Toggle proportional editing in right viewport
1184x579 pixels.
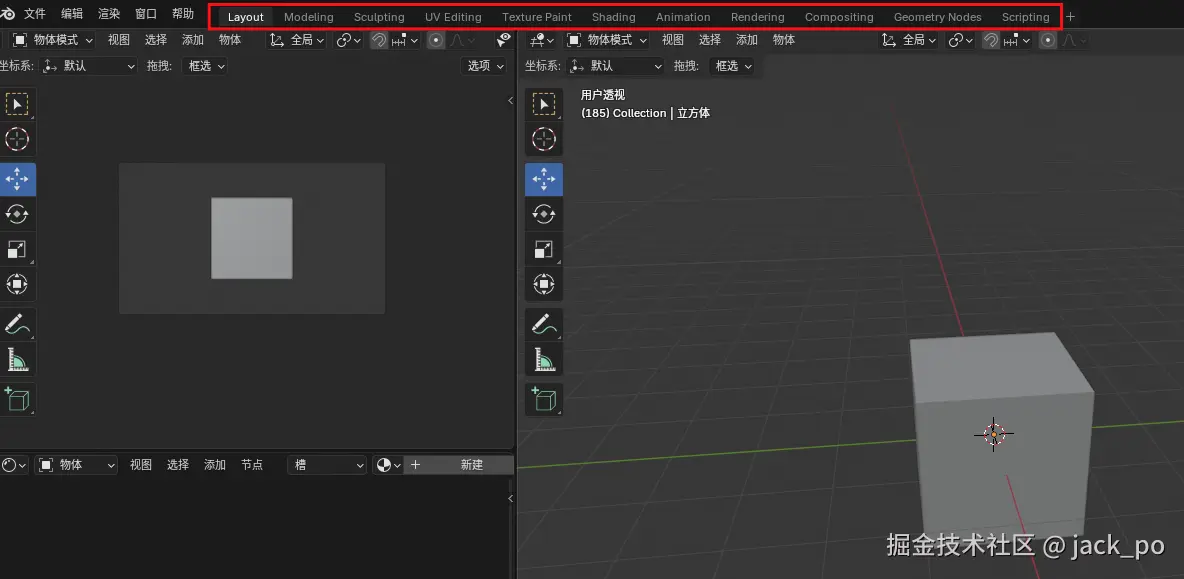click(x=1048, y=40)
